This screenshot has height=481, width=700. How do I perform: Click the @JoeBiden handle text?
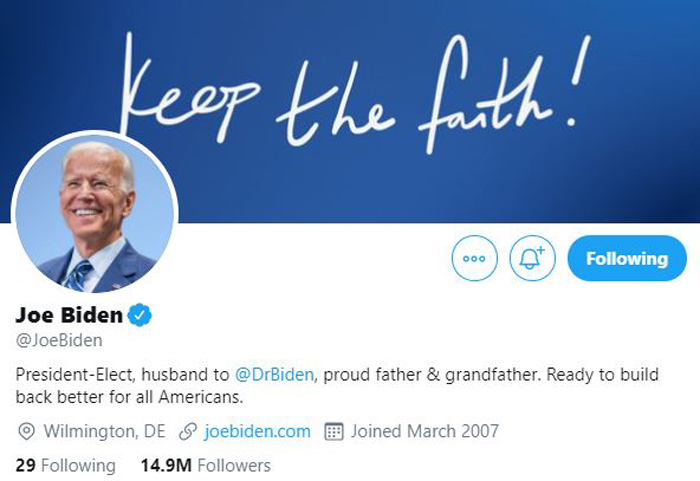(59, 341)
